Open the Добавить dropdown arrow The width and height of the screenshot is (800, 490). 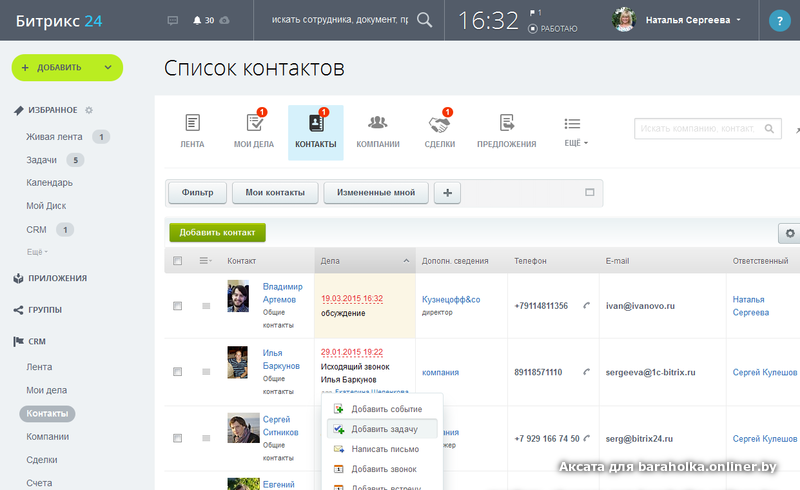108,67
